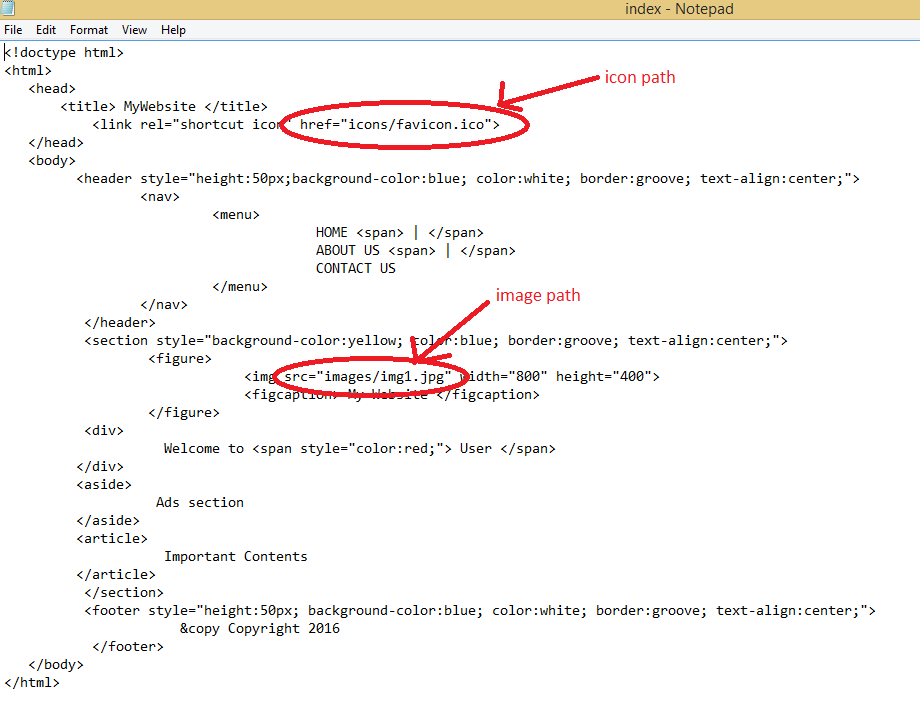
Task: Click the 'Ads section' text
Action: click(199, 502)
